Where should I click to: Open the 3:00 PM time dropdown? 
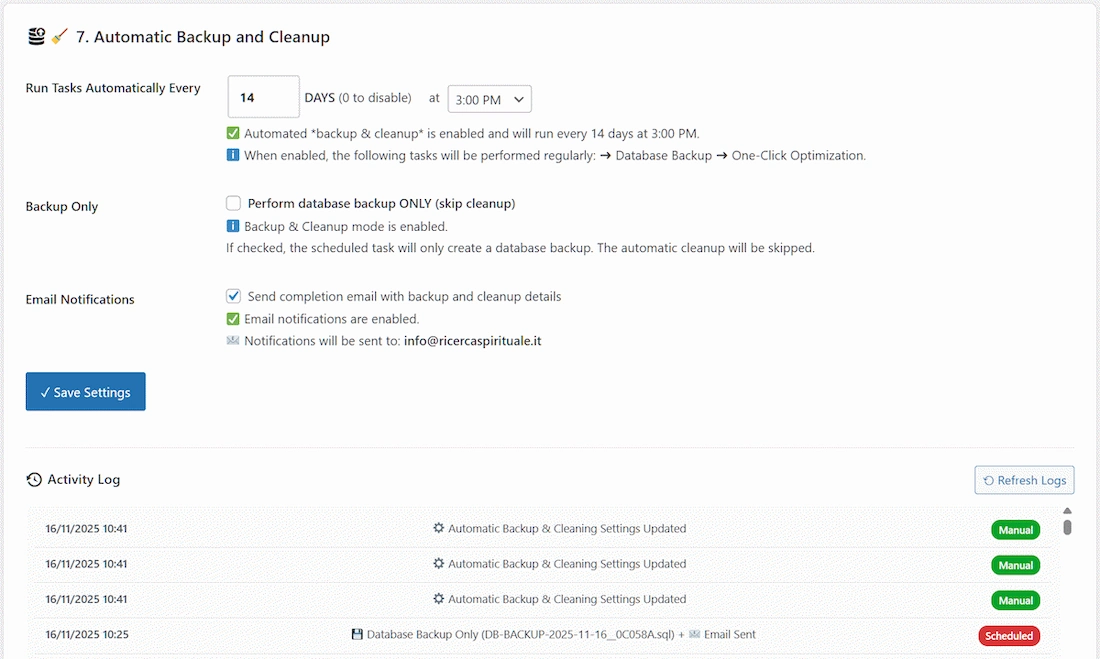pyautogui.click(x=490, y=99)
